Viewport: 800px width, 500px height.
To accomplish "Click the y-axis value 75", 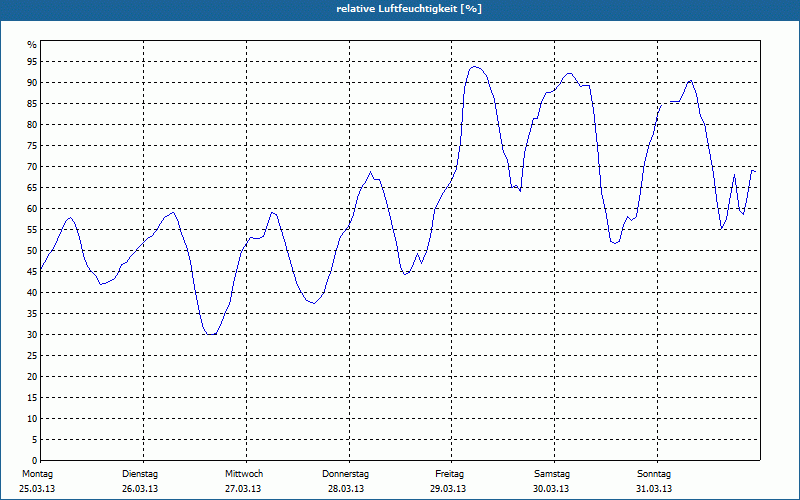I will click(32, 145).
